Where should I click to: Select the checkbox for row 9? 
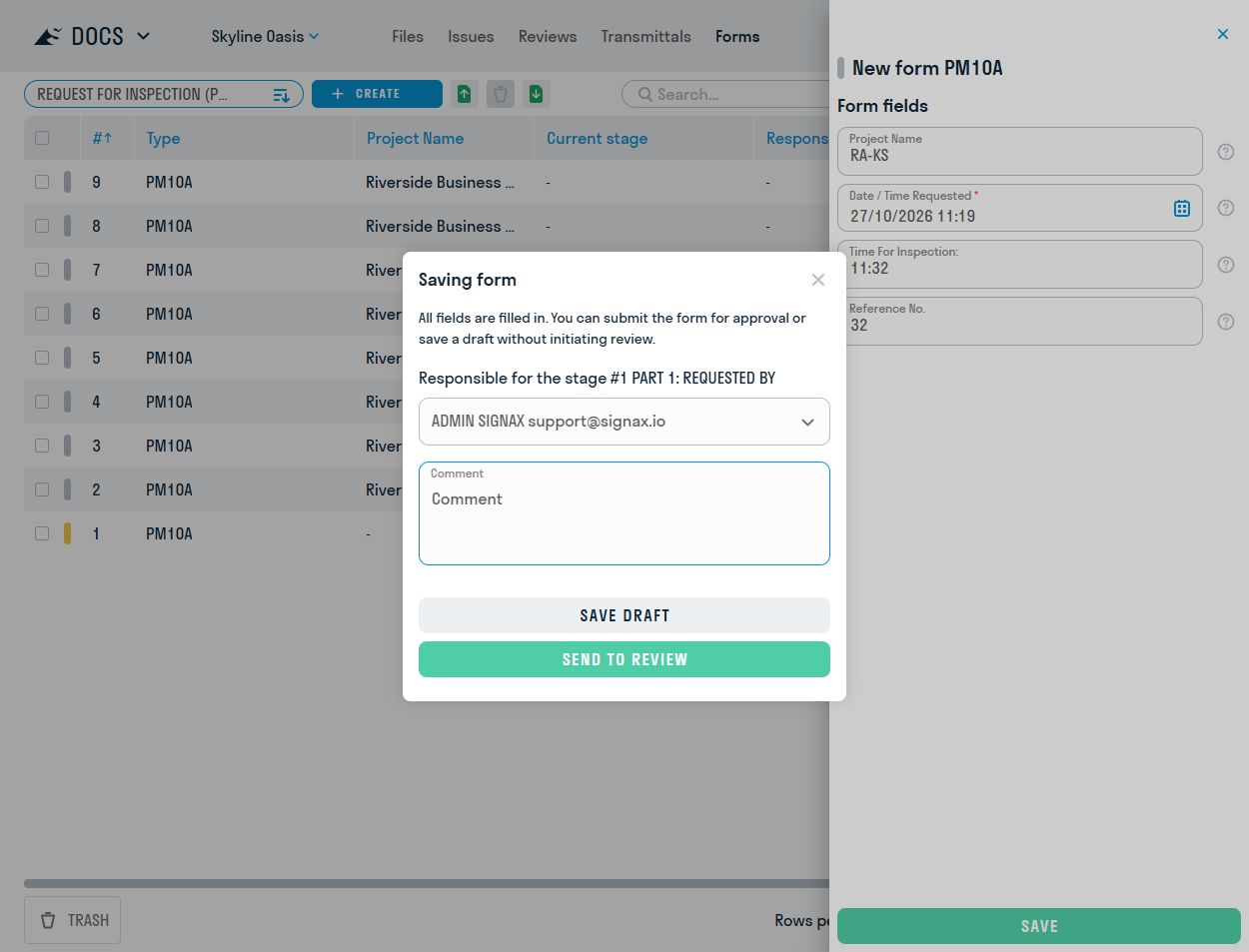click(42, 182)
